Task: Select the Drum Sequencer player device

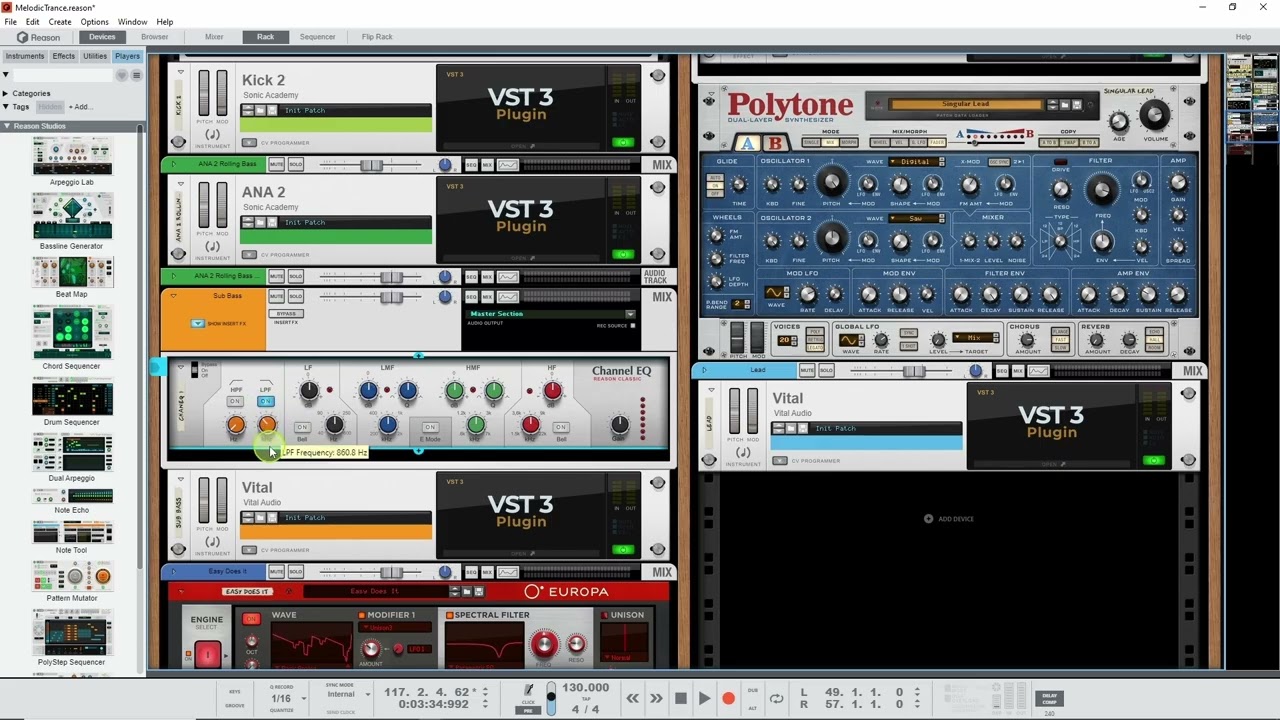Action: click(x=72, y=400)
